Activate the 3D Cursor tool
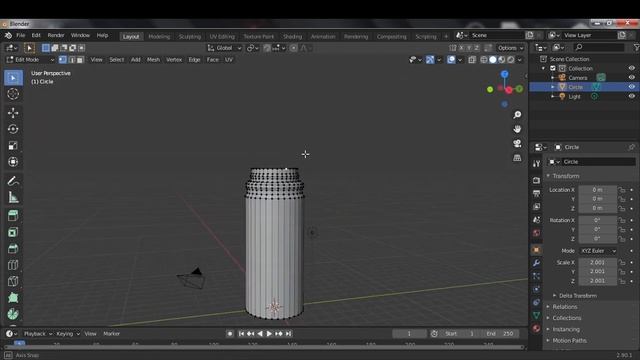 click(13, 94)
